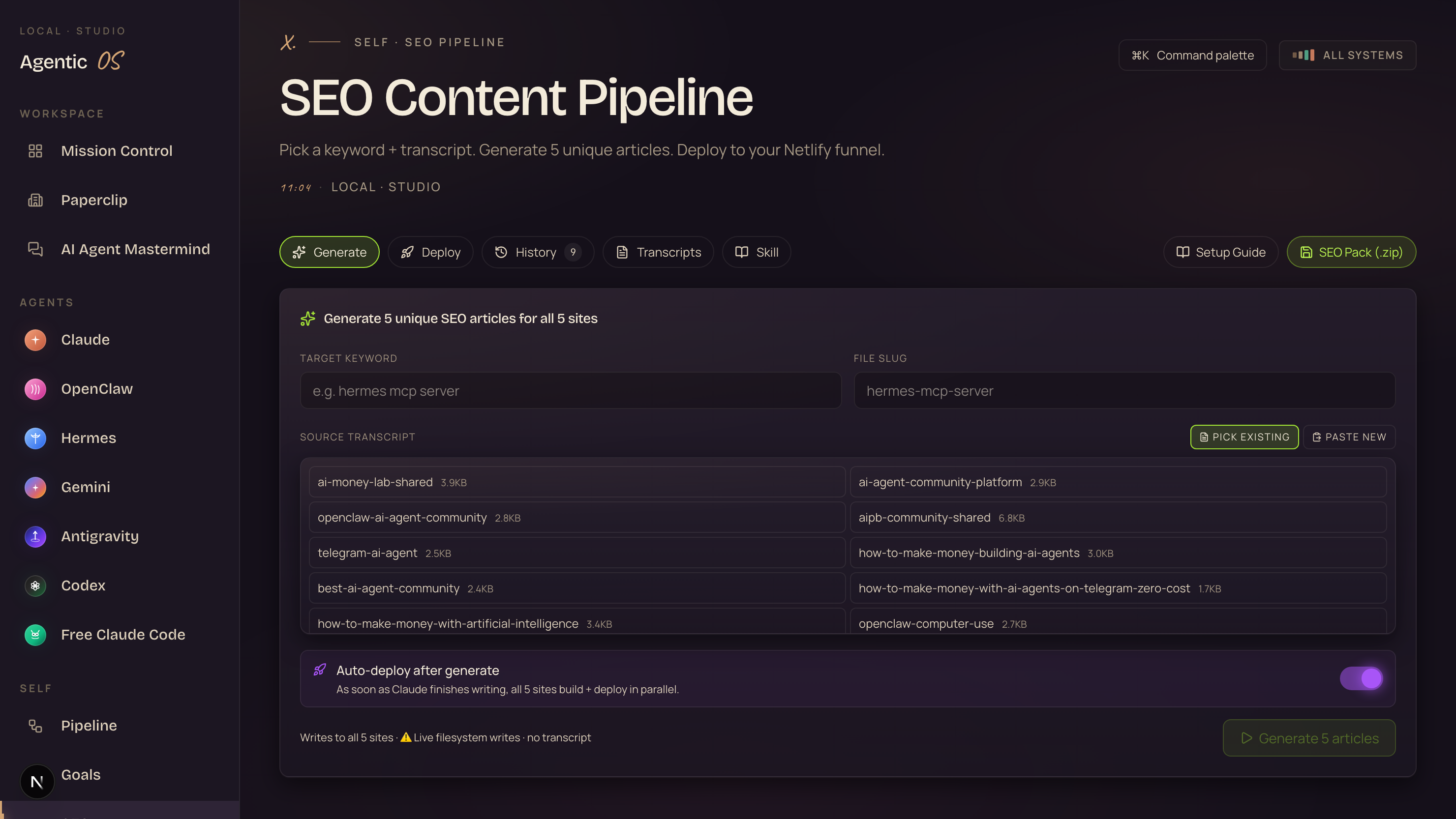Open AI Agent Mastermind in sidebar
This screenshot has width=1456, height=819.
pyautogui.click(x=119, y=249)
